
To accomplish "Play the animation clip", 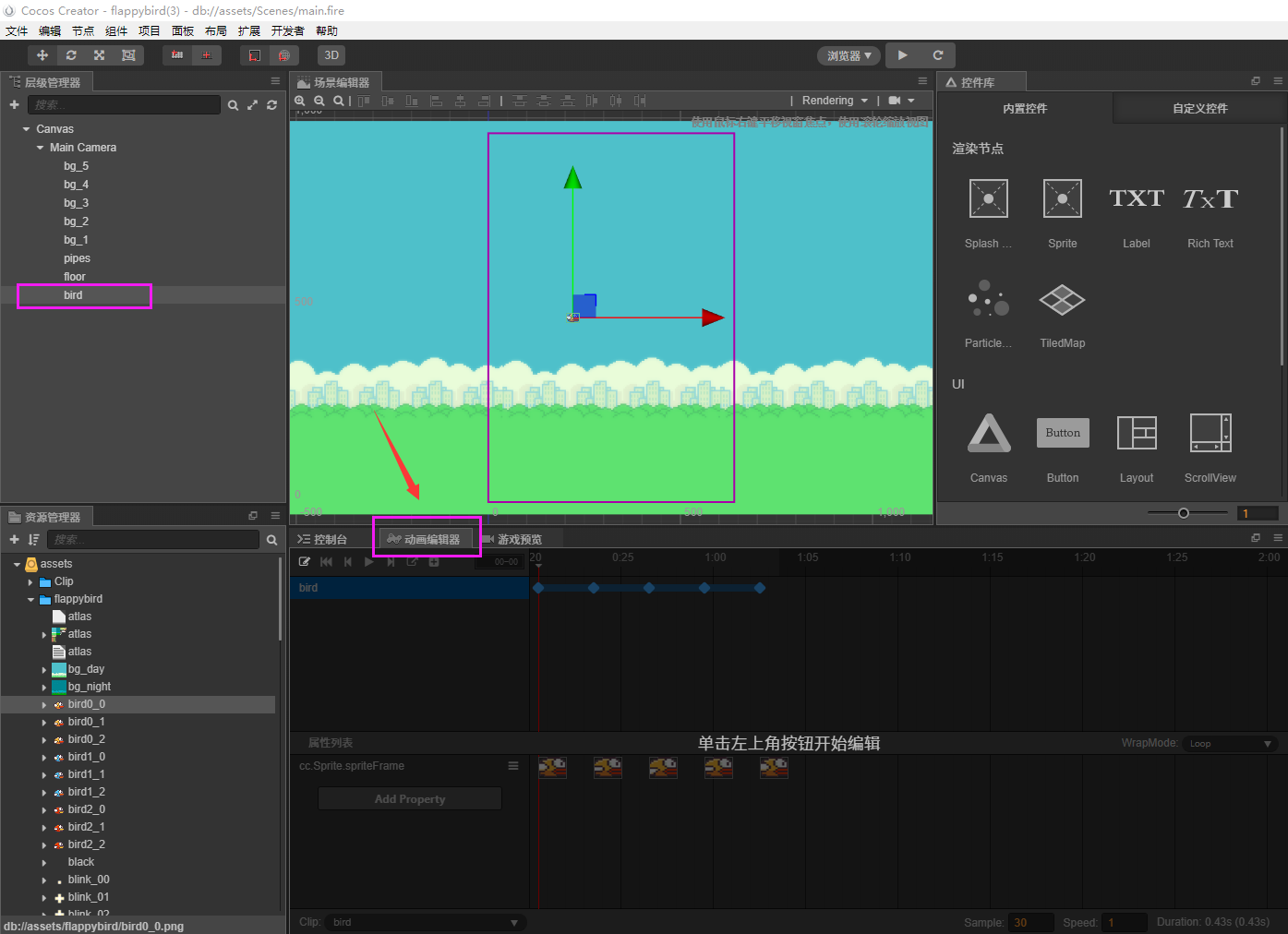I will [369, 562].
